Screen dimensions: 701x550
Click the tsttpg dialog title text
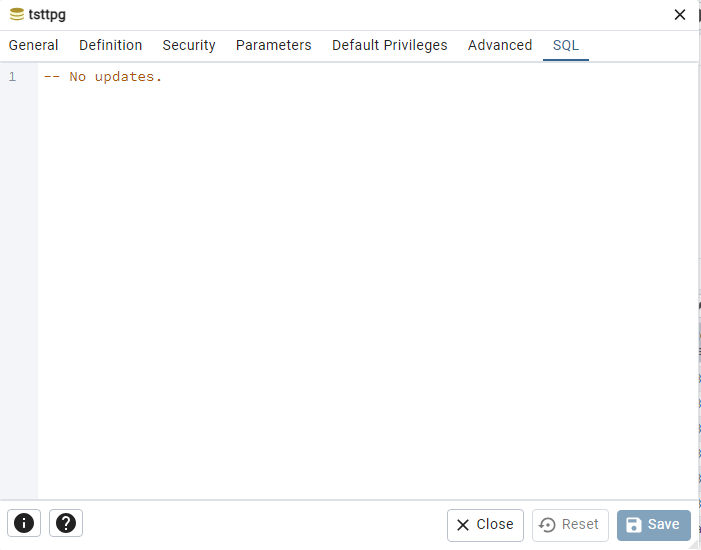click(x=47, y=15)
